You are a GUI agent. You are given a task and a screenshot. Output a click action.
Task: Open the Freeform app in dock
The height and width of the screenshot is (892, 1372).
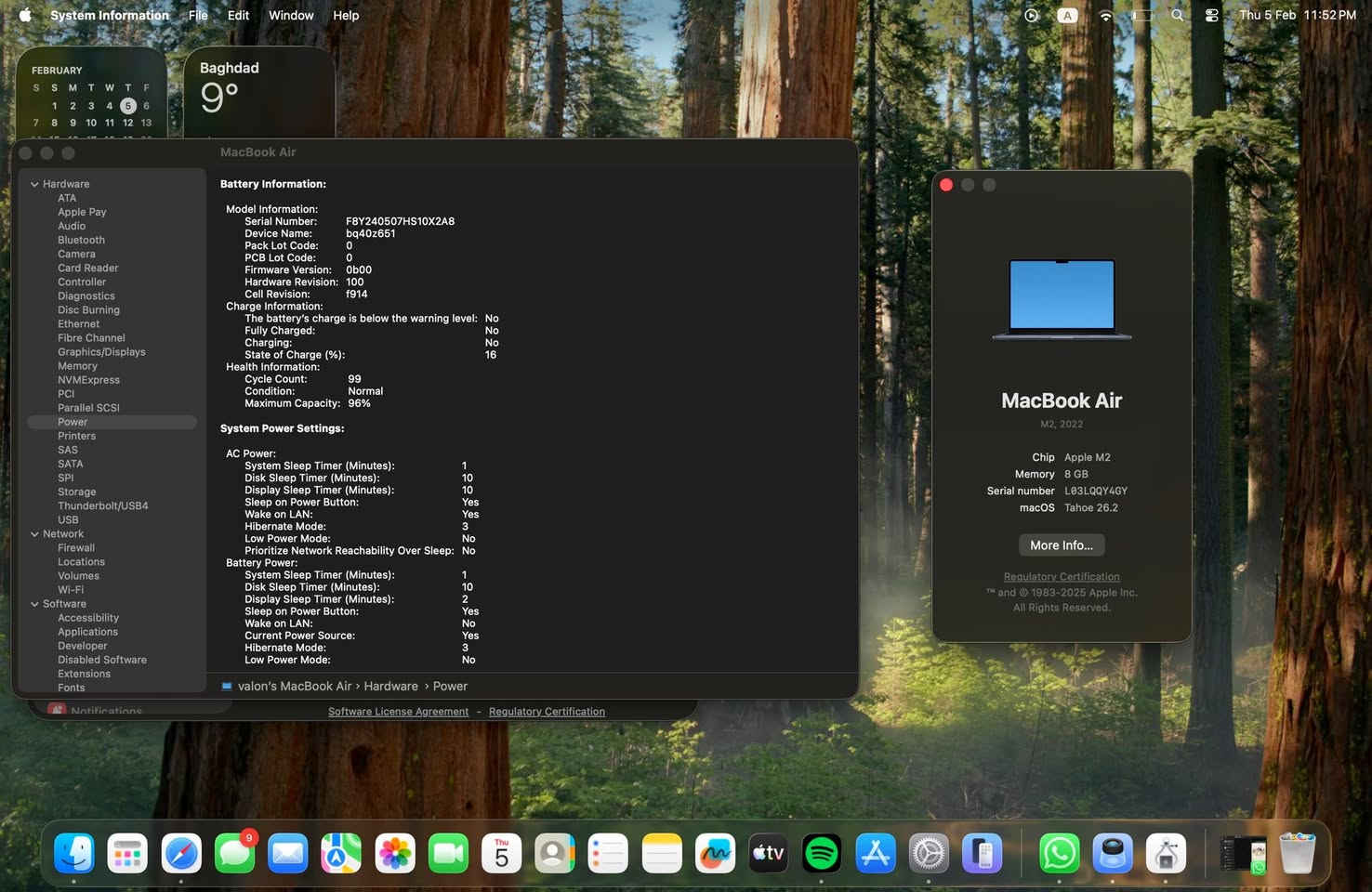pyautogui.click(x=715, y=853)
